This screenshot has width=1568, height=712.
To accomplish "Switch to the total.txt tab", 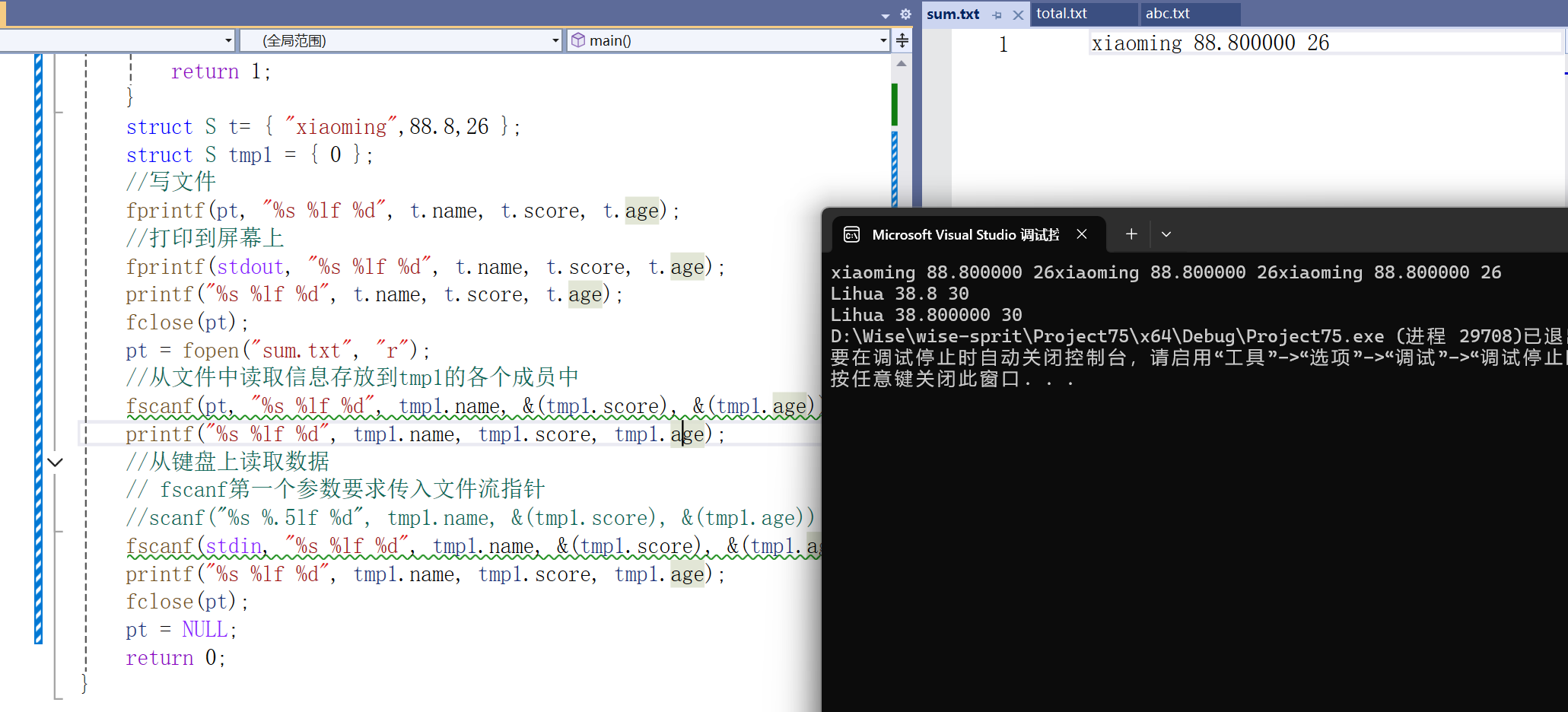I will point(1061,14).
